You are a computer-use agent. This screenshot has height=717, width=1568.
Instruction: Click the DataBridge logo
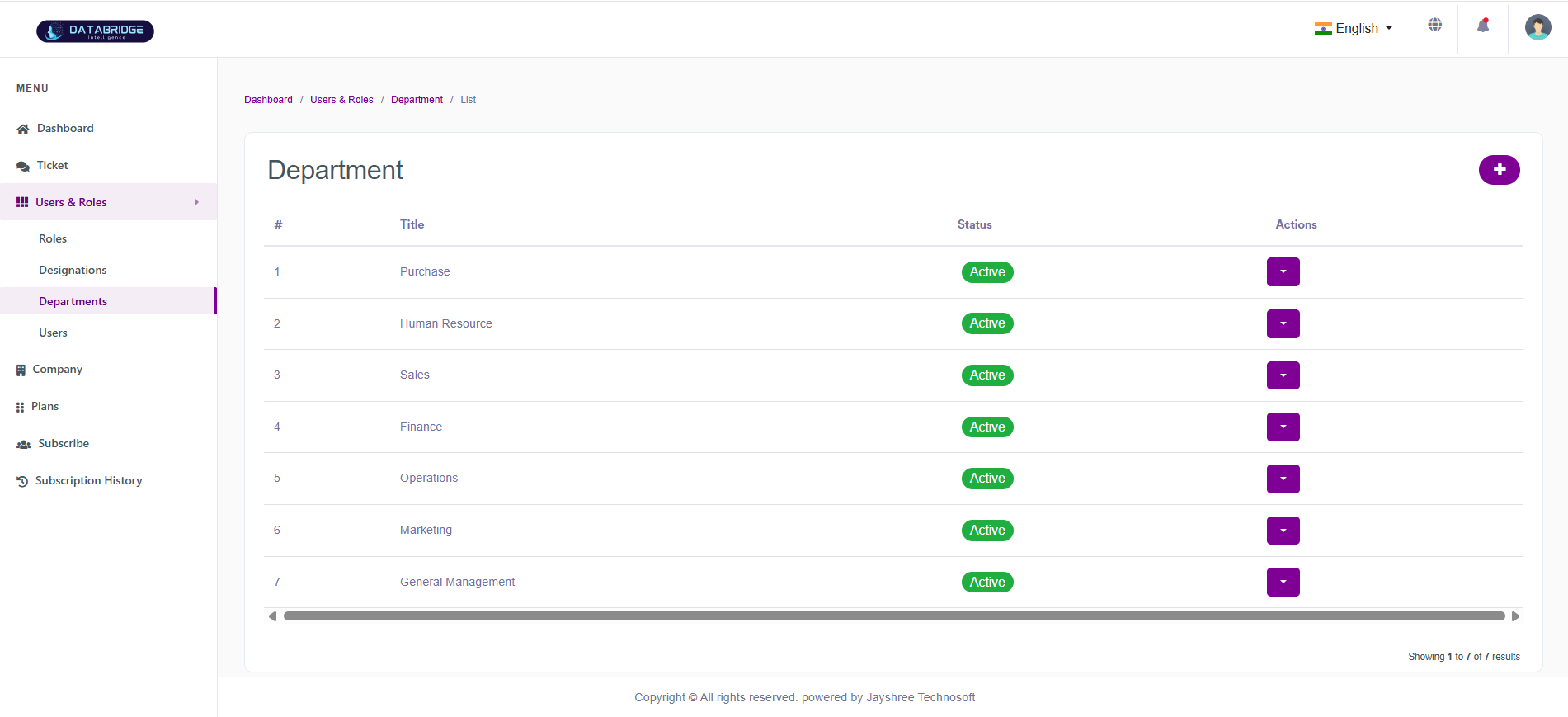(x=95, y=31)
